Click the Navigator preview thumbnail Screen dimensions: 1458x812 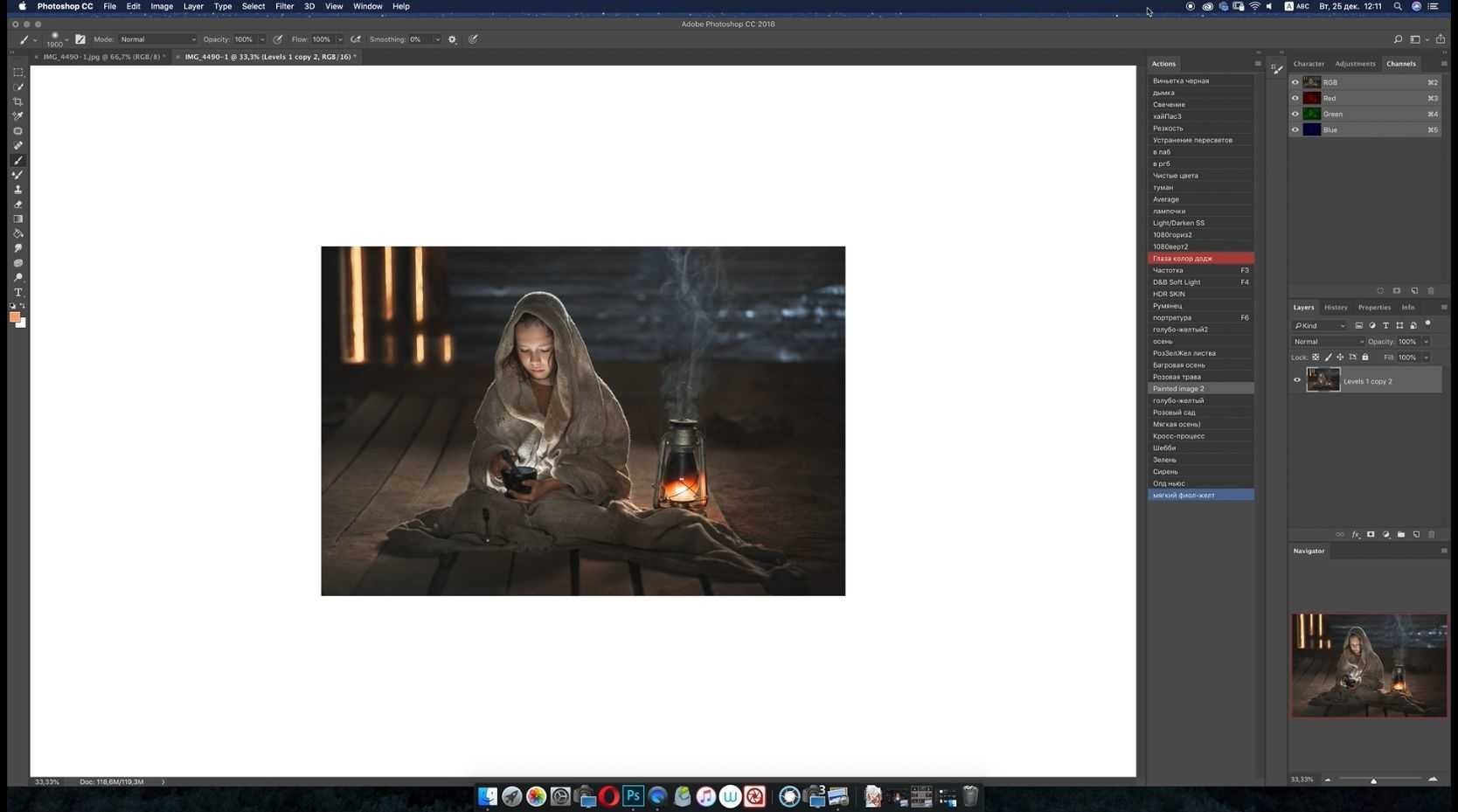[x=1369, y=665]
